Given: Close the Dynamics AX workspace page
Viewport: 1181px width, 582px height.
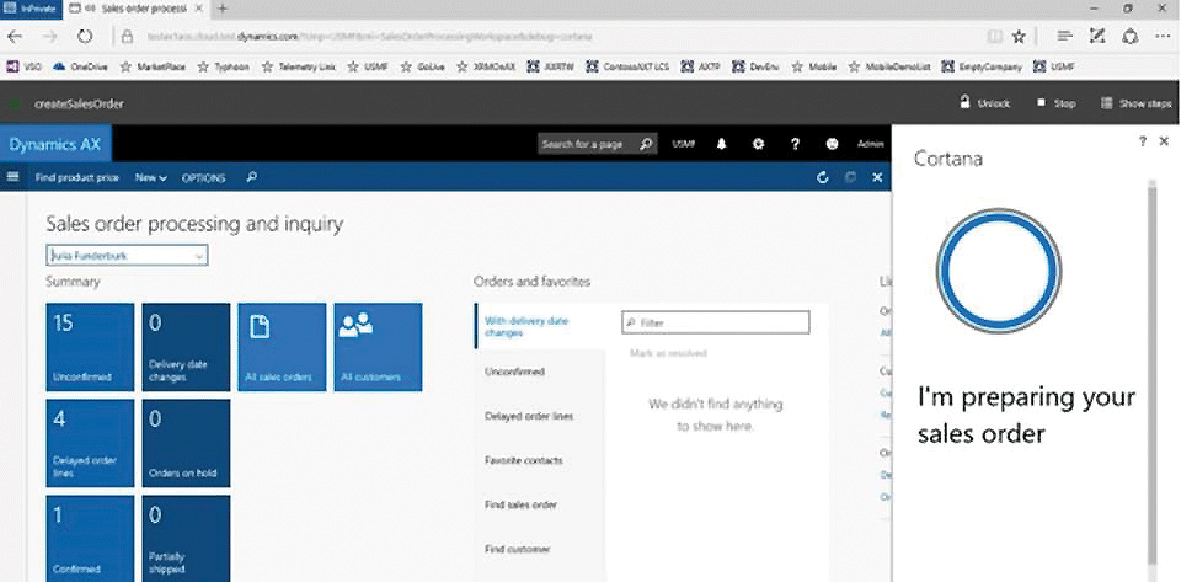Looking at the screenshot, I should pyautogui.click(x=877, y=177).
